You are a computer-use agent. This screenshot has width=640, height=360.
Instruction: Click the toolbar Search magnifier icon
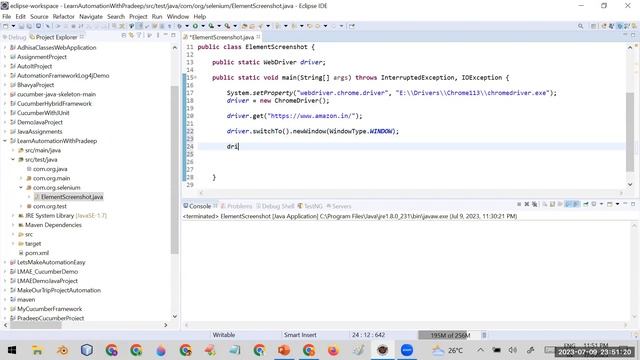(x=260, y=26)
